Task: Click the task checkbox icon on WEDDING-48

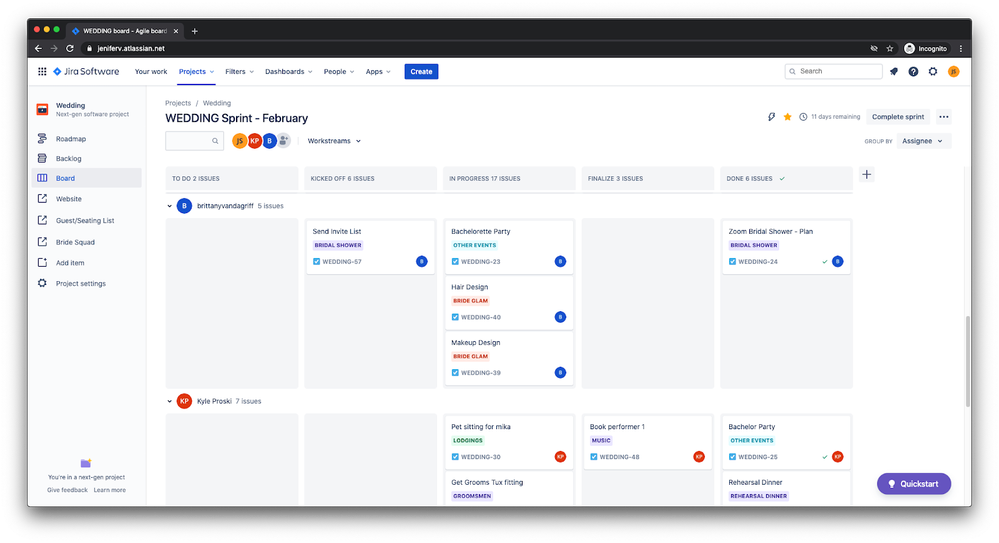Action: [x=594, y=456]
